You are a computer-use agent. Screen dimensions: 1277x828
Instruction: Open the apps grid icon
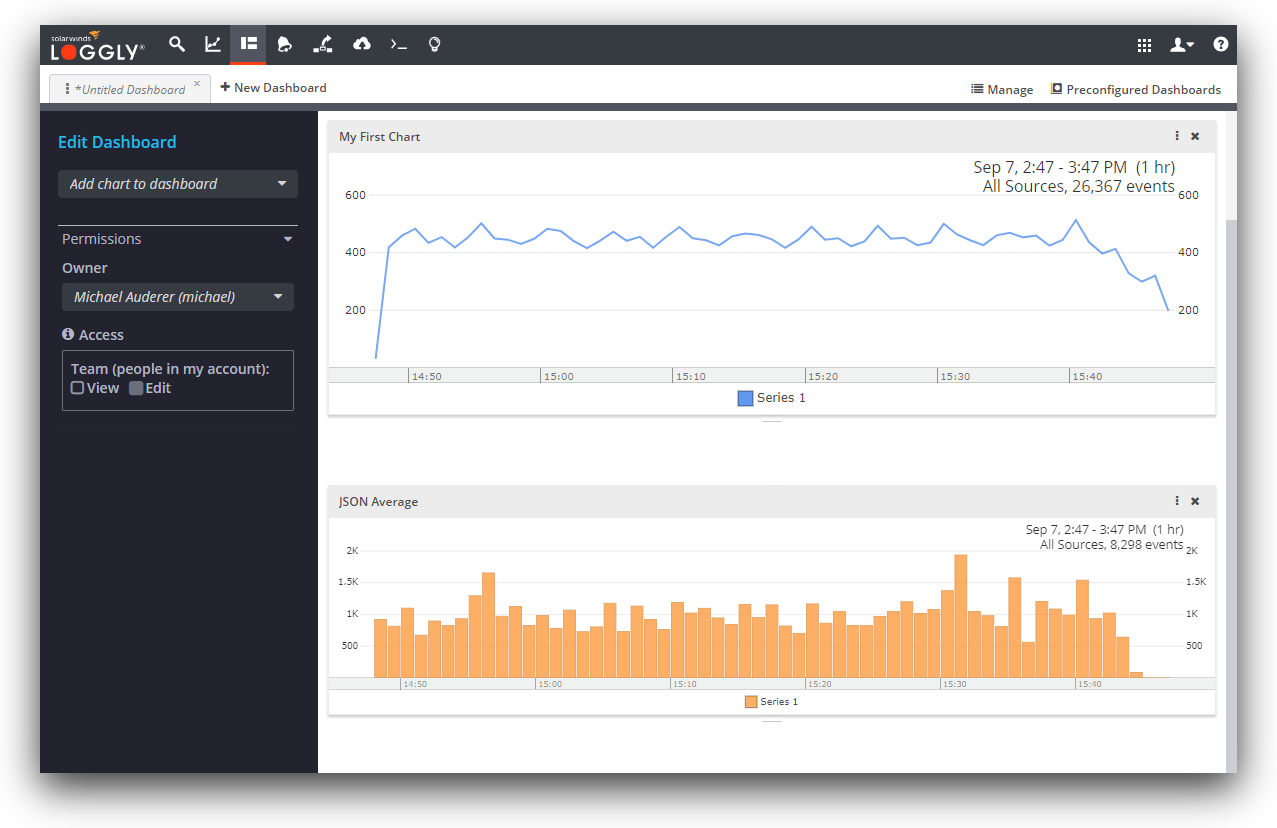click(x=1144, y=45)
